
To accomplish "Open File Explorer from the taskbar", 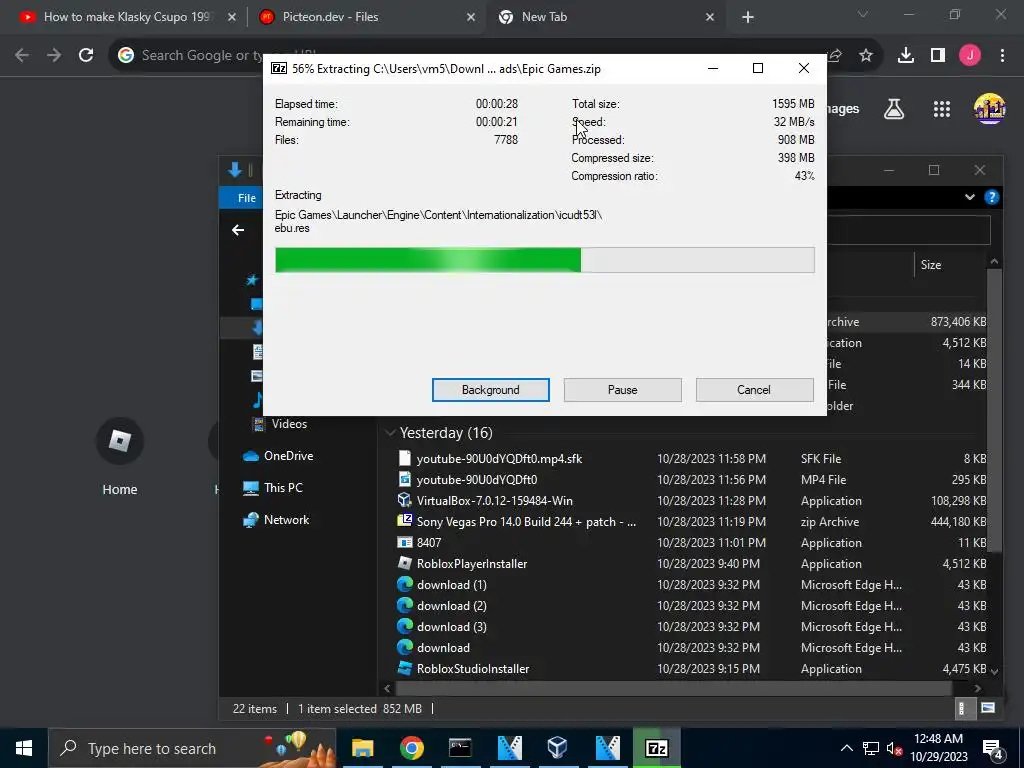I will pyautogui.click(x=362, y=748).
